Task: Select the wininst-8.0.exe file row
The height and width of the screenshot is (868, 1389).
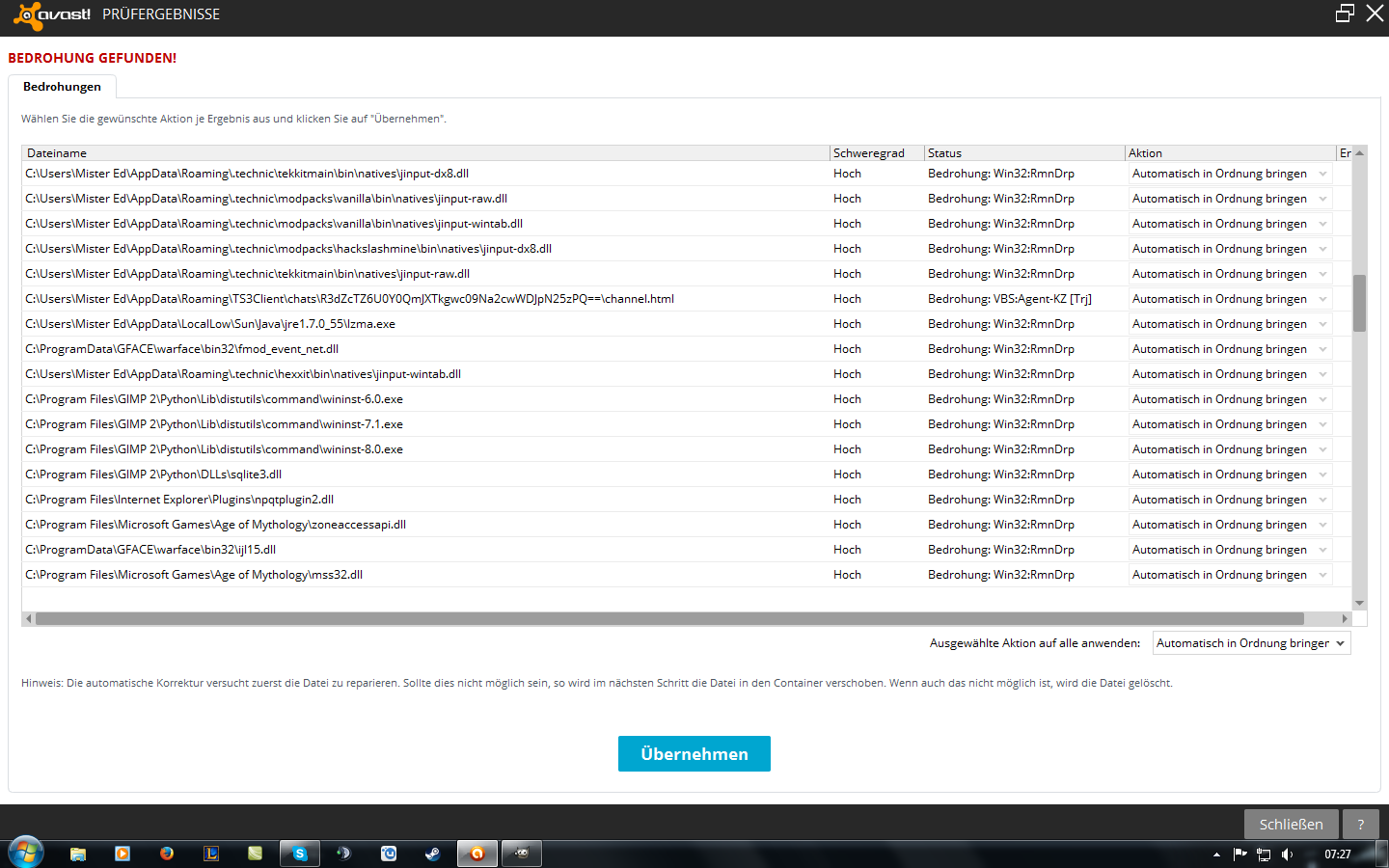Action: [x=687, y=449]
